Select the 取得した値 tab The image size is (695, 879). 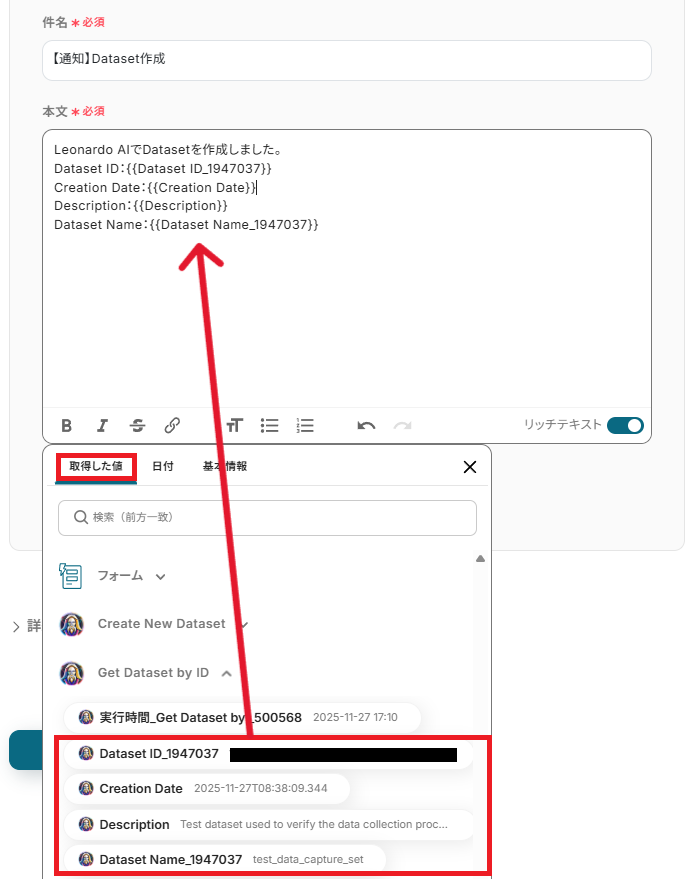coord(96,466)
